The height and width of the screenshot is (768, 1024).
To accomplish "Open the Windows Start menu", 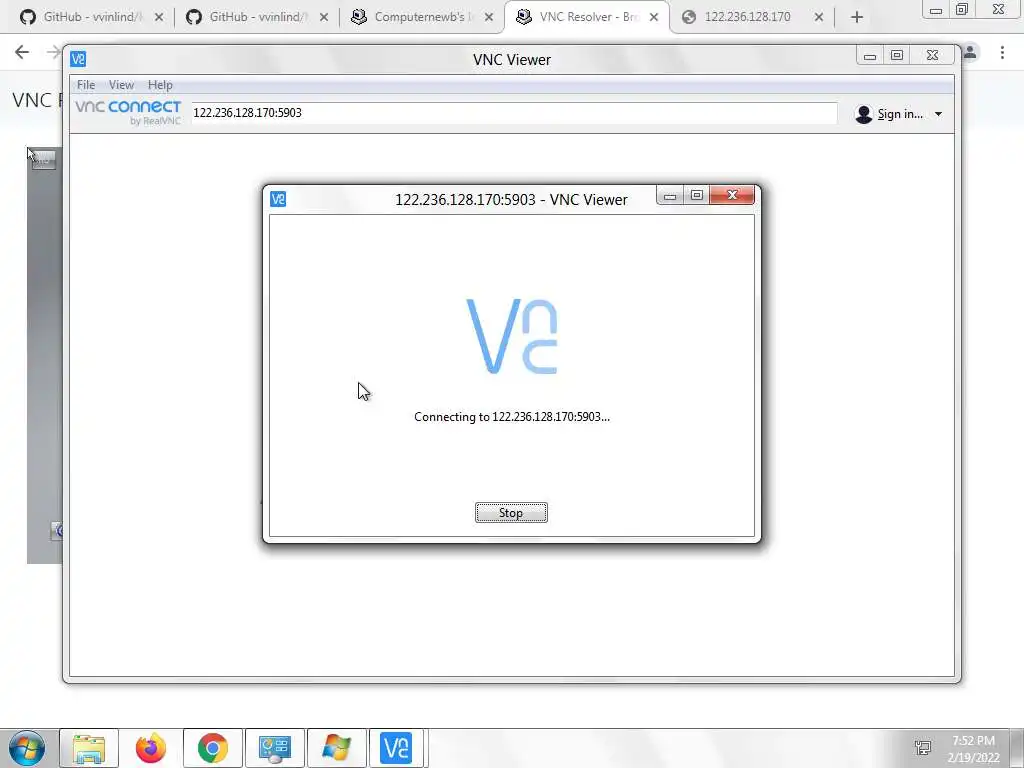I will pos(26,748).
